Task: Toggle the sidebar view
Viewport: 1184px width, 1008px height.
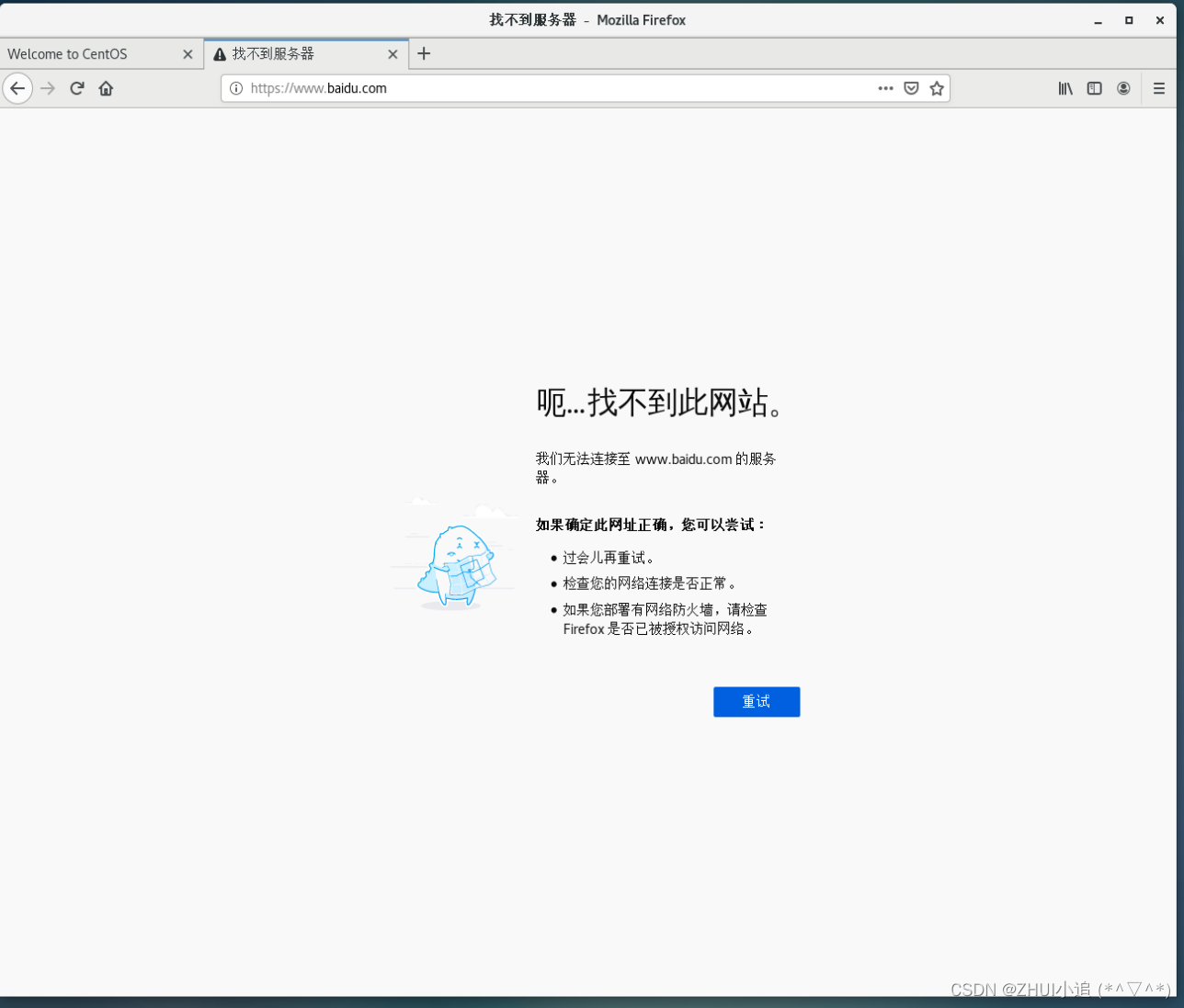Action: 1094,88
